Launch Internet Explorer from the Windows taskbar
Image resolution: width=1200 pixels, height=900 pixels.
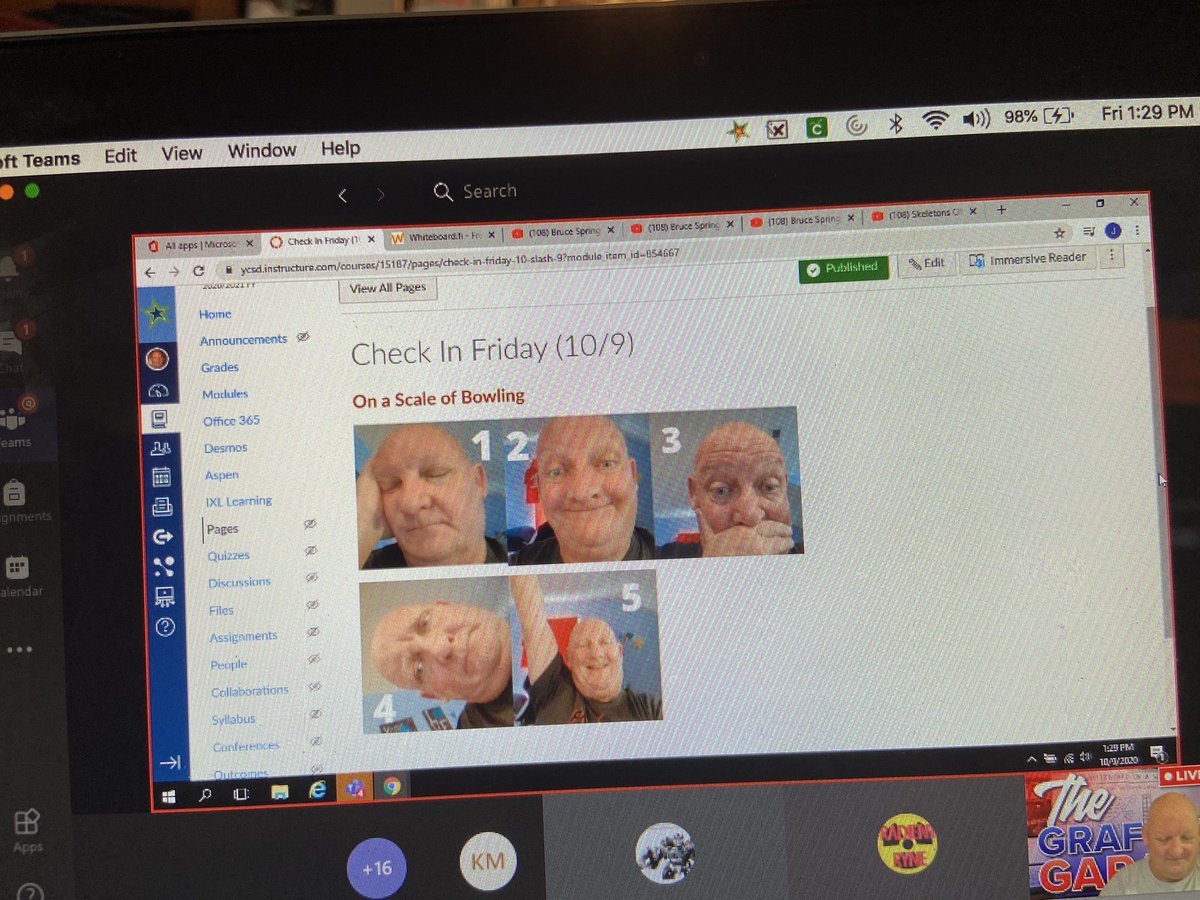(318, 791)
